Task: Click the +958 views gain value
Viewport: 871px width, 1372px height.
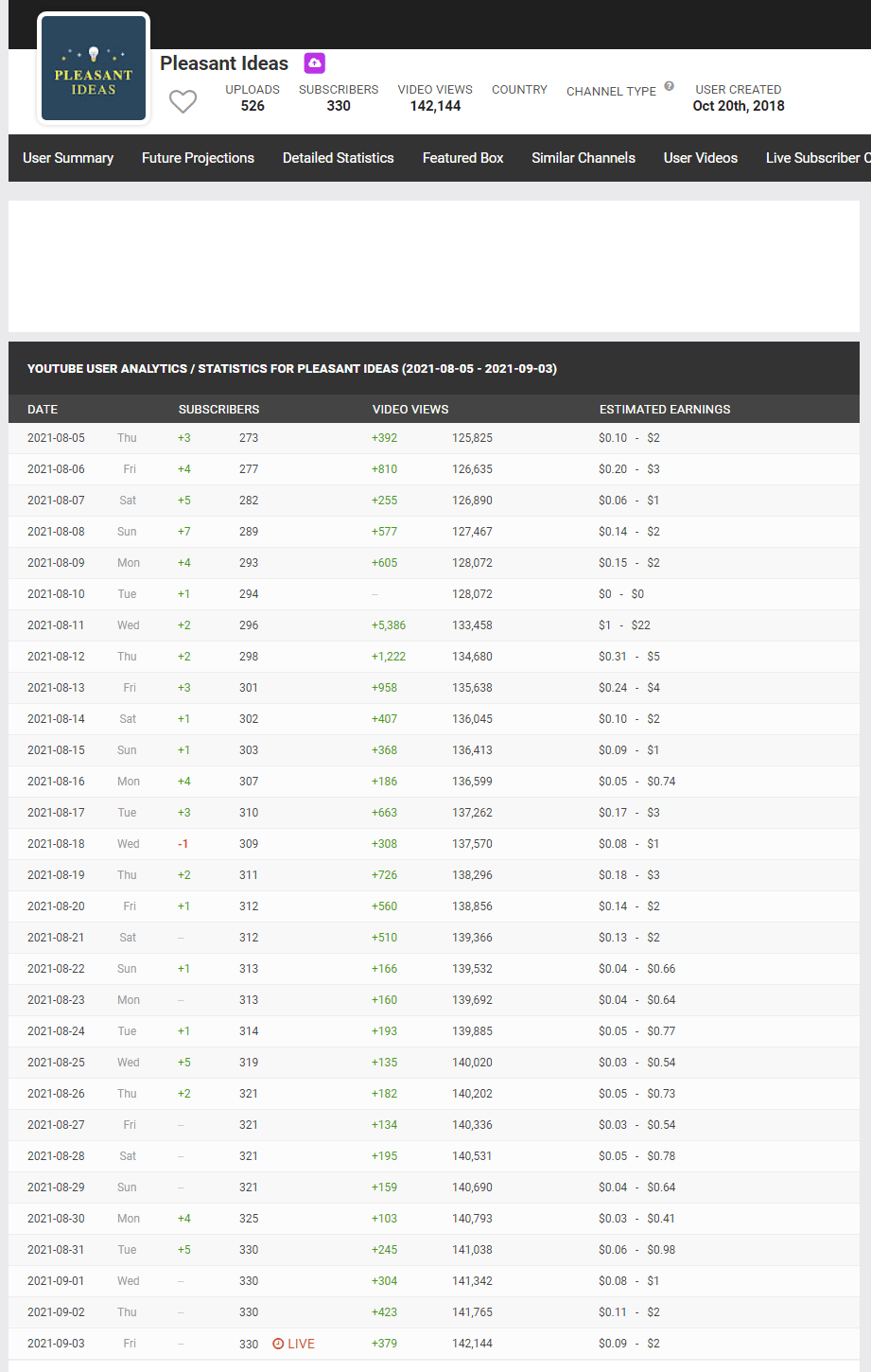Action: 384,688
